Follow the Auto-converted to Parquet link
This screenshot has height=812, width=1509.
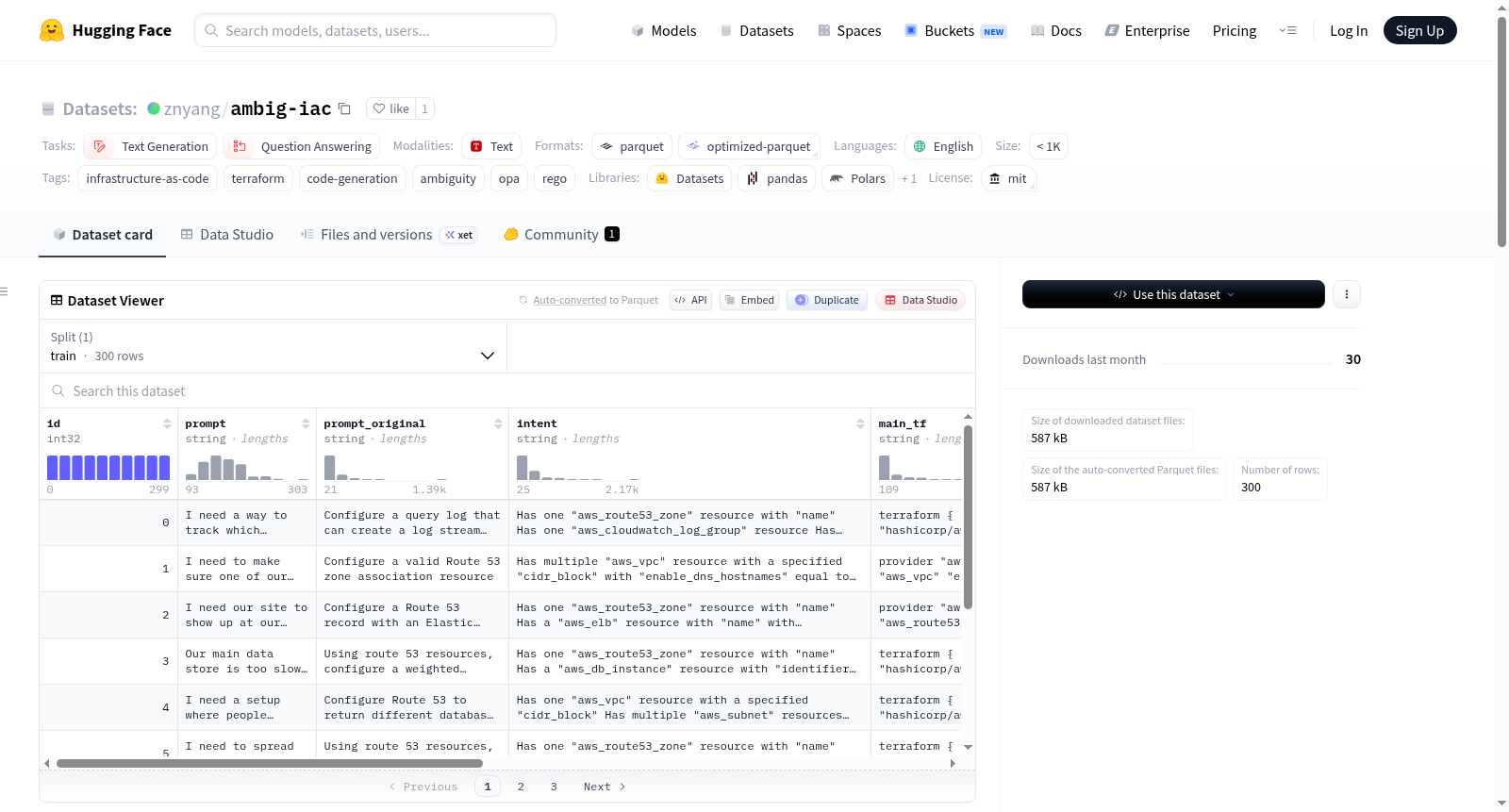coord(570,300)
